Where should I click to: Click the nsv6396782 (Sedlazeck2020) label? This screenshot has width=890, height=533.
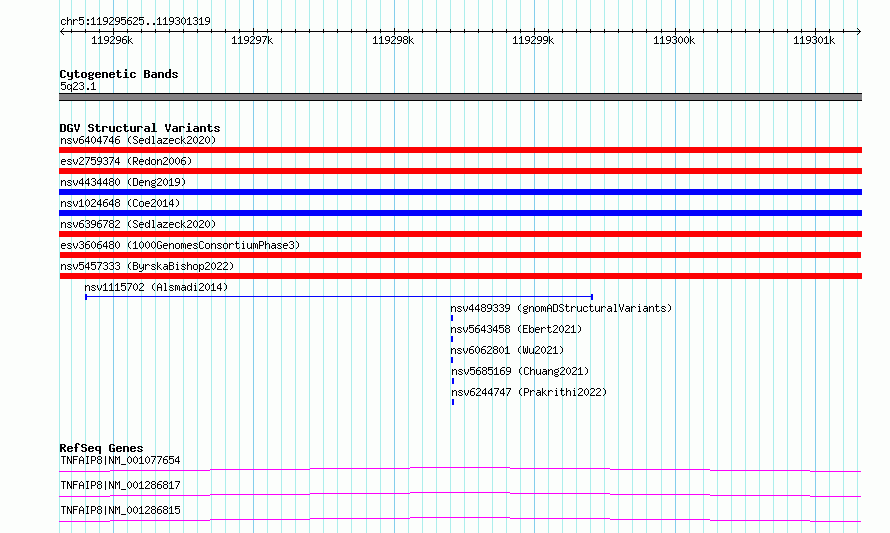[138, 224]
